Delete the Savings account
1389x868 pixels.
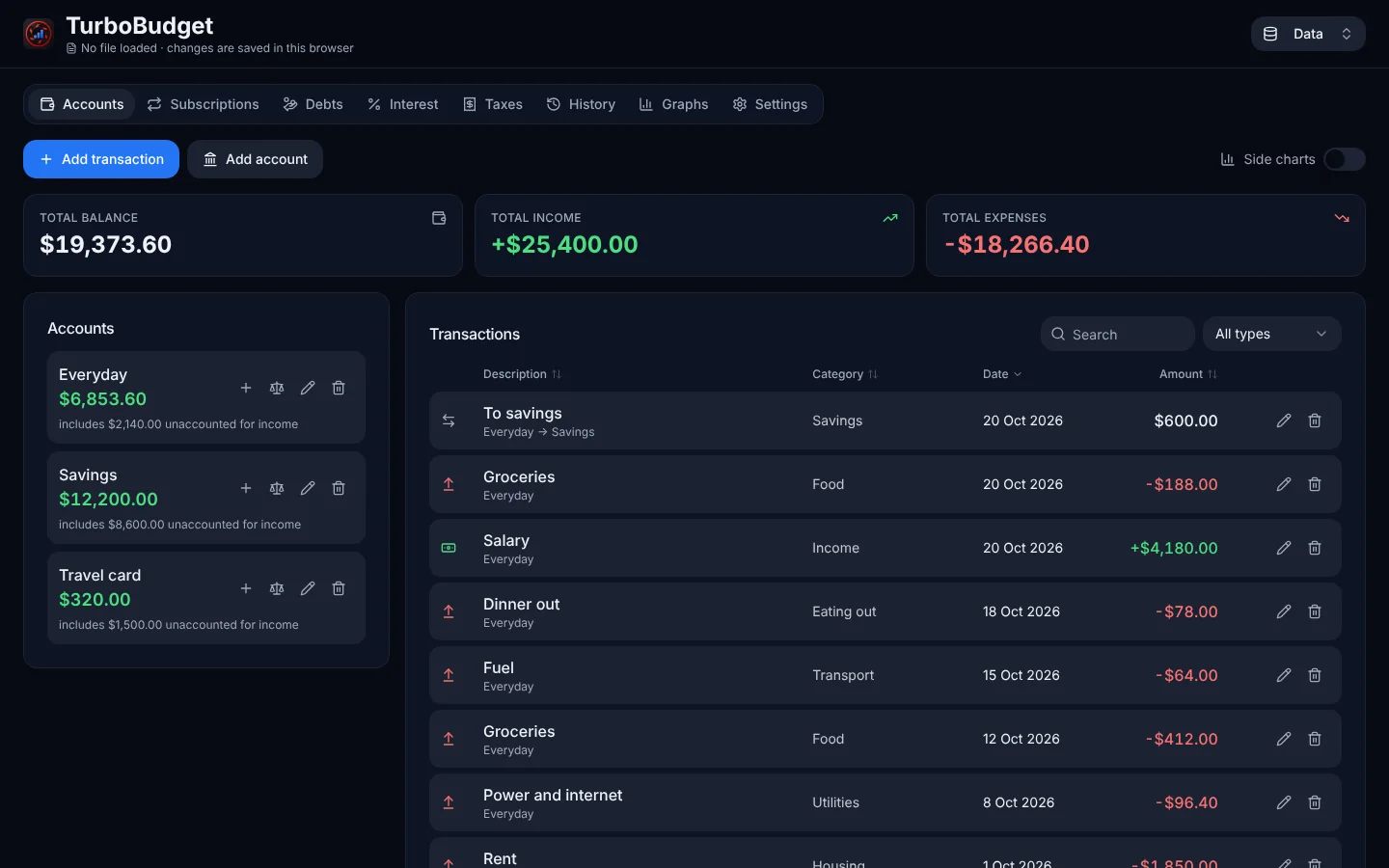click(x=339, y=488)
